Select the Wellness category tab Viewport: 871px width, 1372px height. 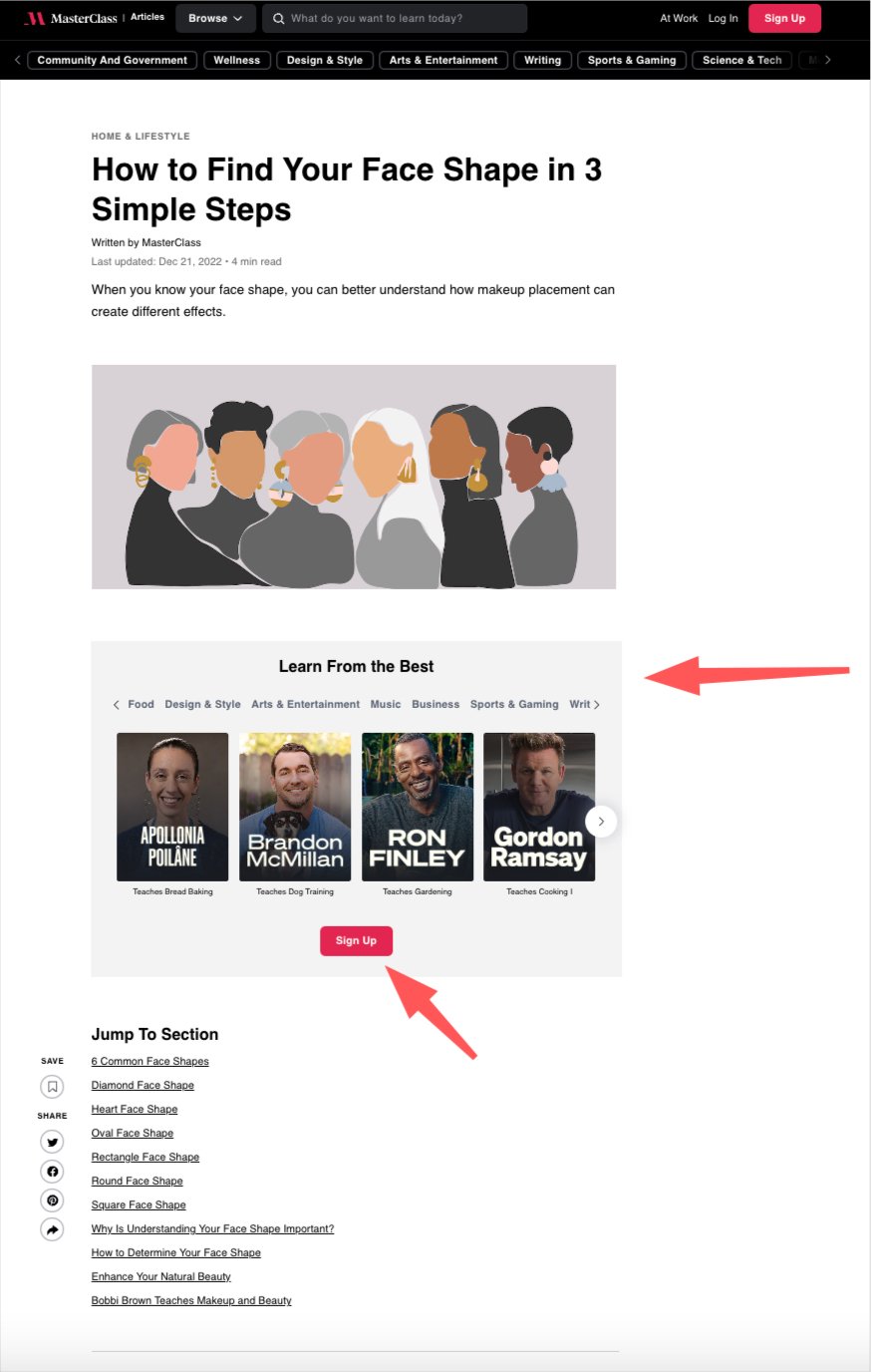(x=236, y=60)
